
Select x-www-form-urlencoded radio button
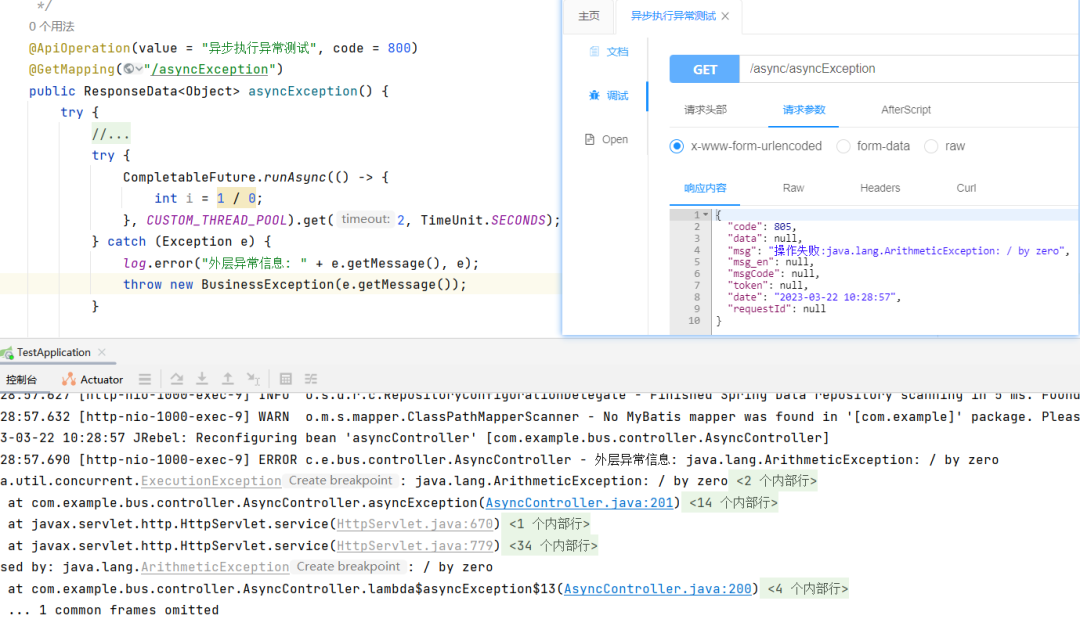point(676,146)
